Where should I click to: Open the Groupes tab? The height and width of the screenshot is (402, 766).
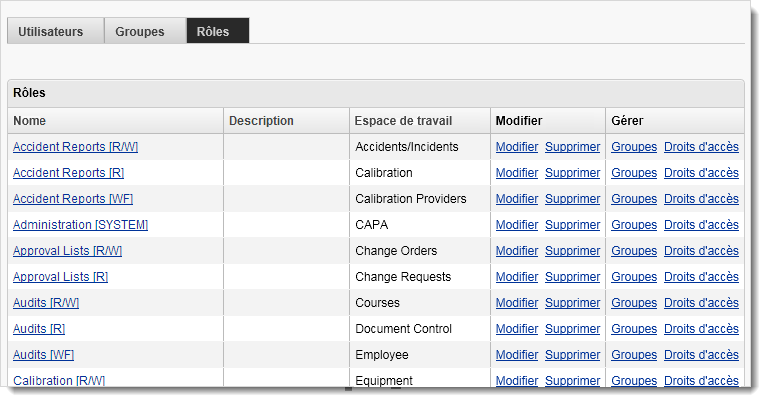[x=140, y=31]
